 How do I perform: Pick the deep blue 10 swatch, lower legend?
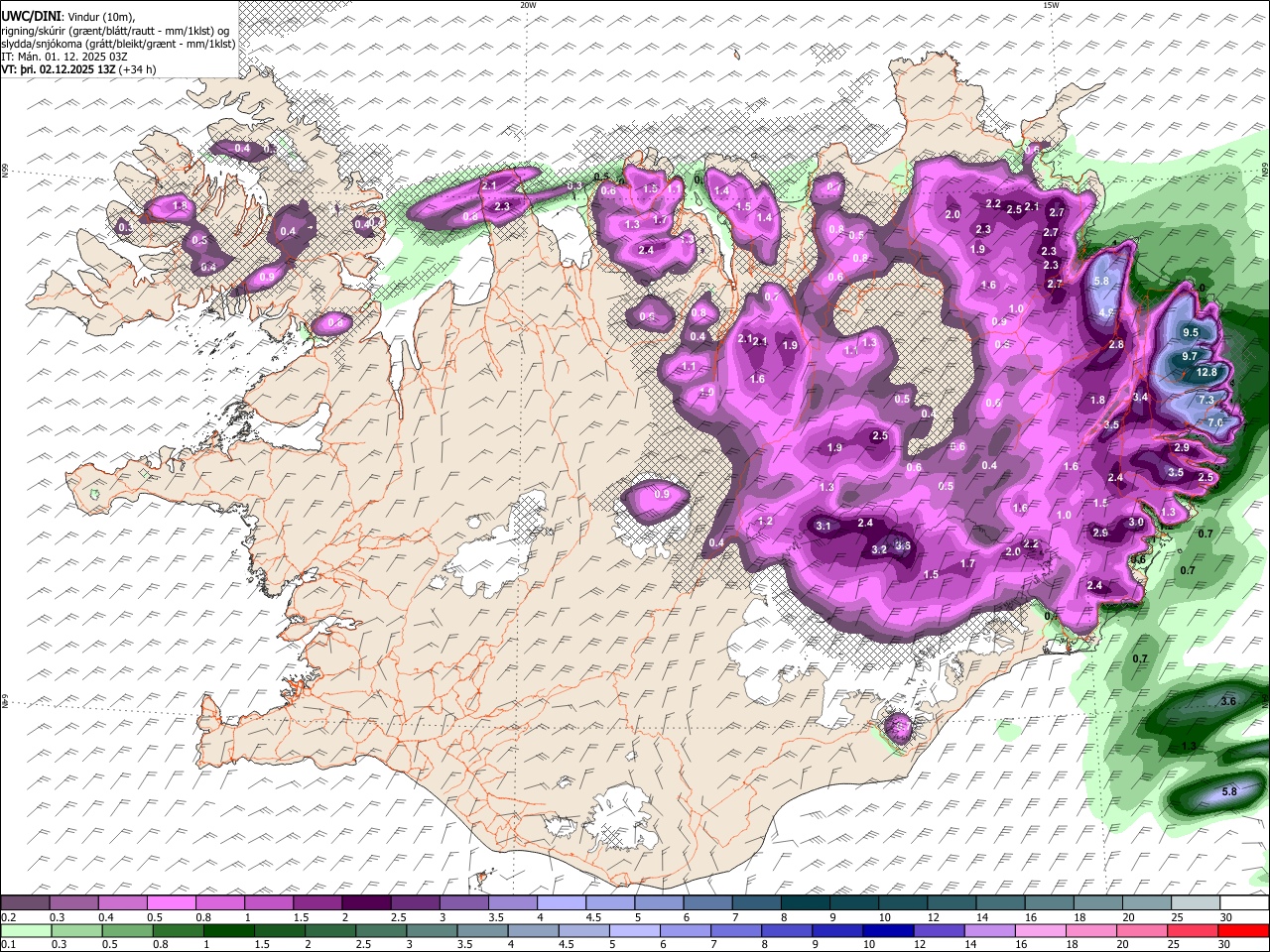pyautogui.click(x=888, y=930)
